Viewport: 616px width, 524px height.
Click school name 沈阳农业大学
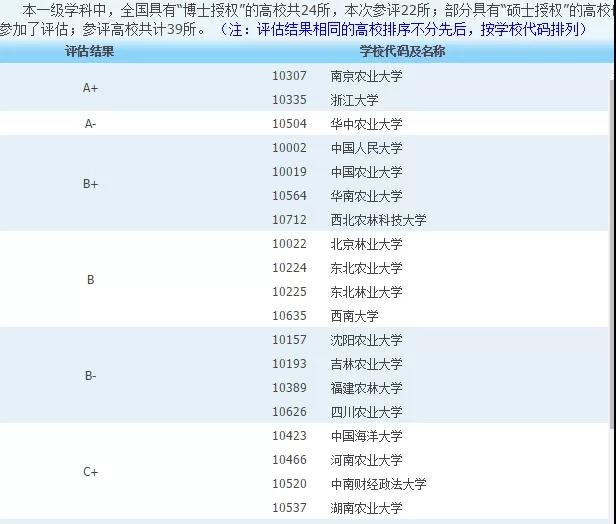pyautogui.click(x=367, y=340)
